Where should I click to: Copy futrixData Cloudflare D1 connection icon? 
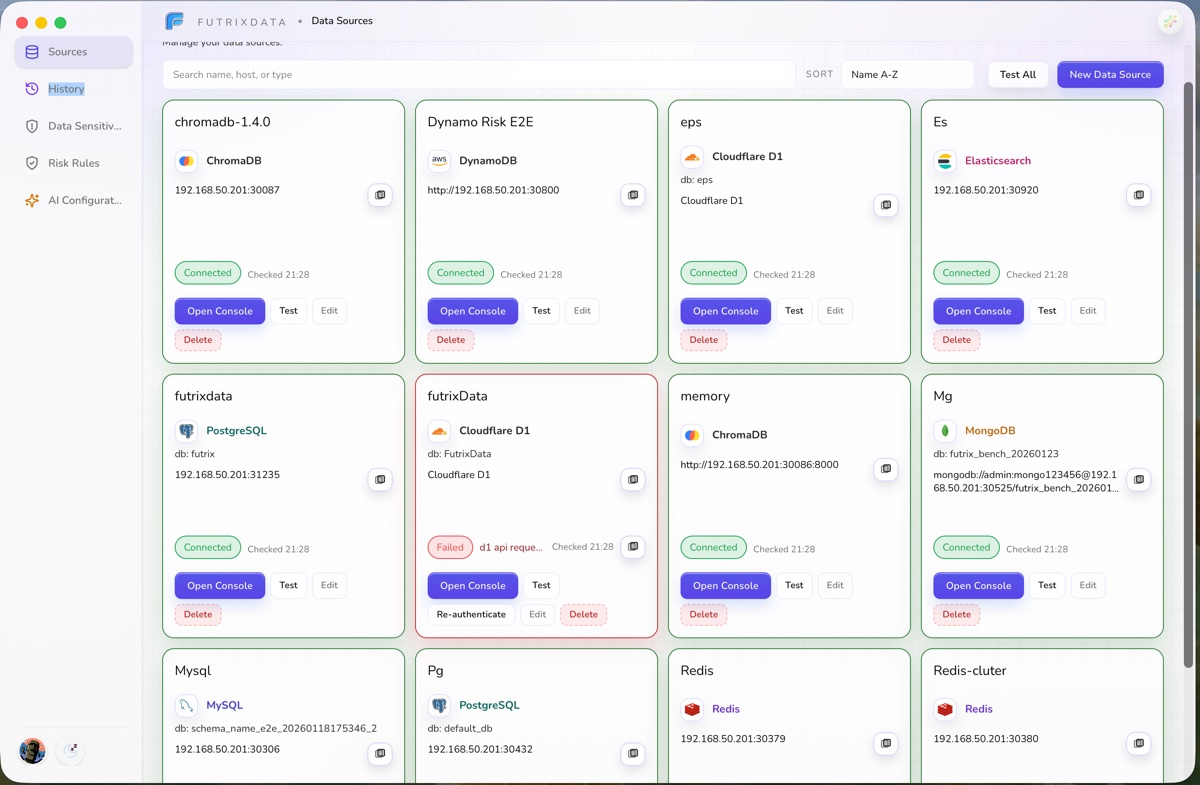click(633, 480)
